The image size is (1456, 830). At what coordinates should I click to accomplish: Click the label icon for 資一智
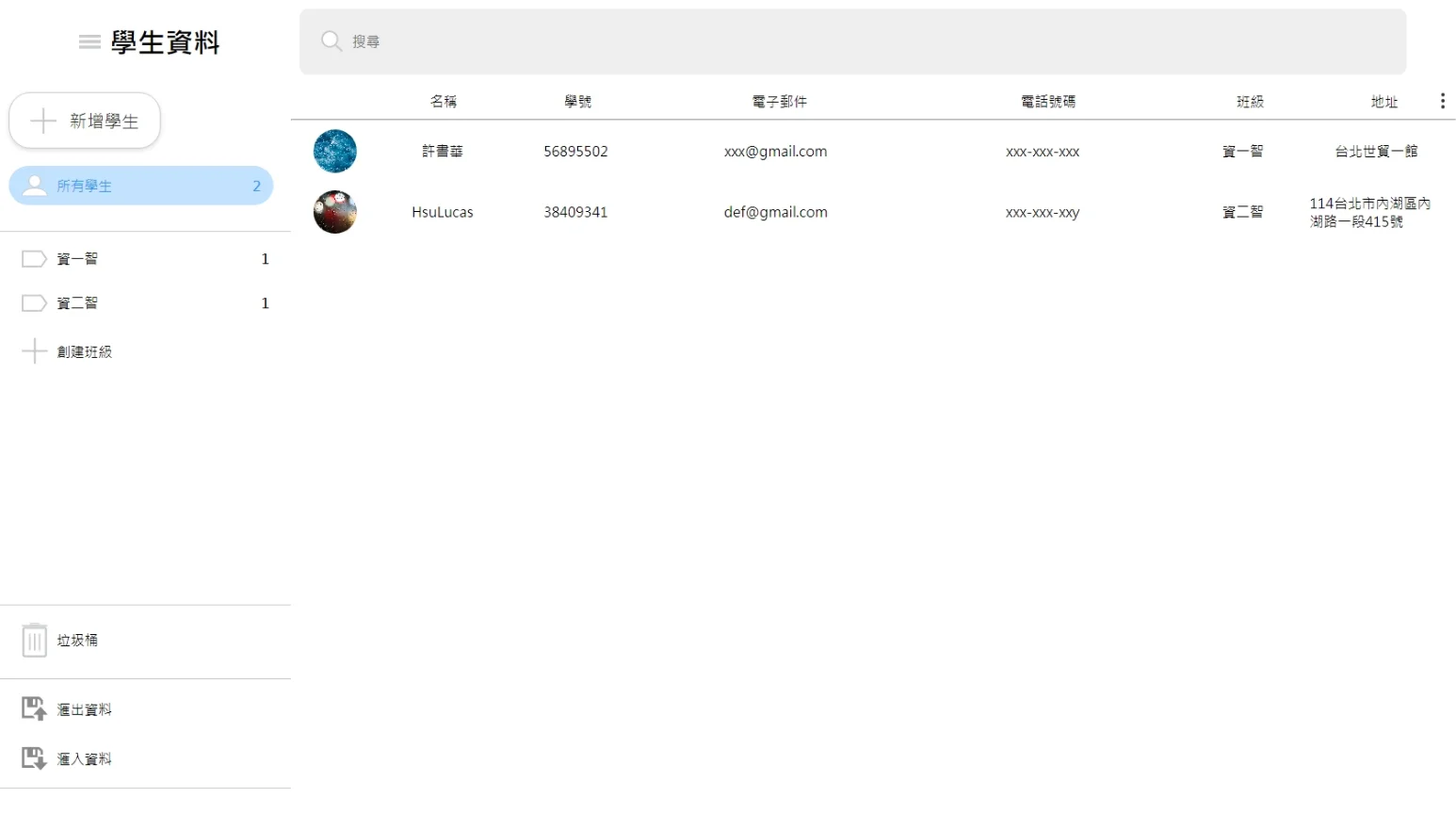pos(34,259)
